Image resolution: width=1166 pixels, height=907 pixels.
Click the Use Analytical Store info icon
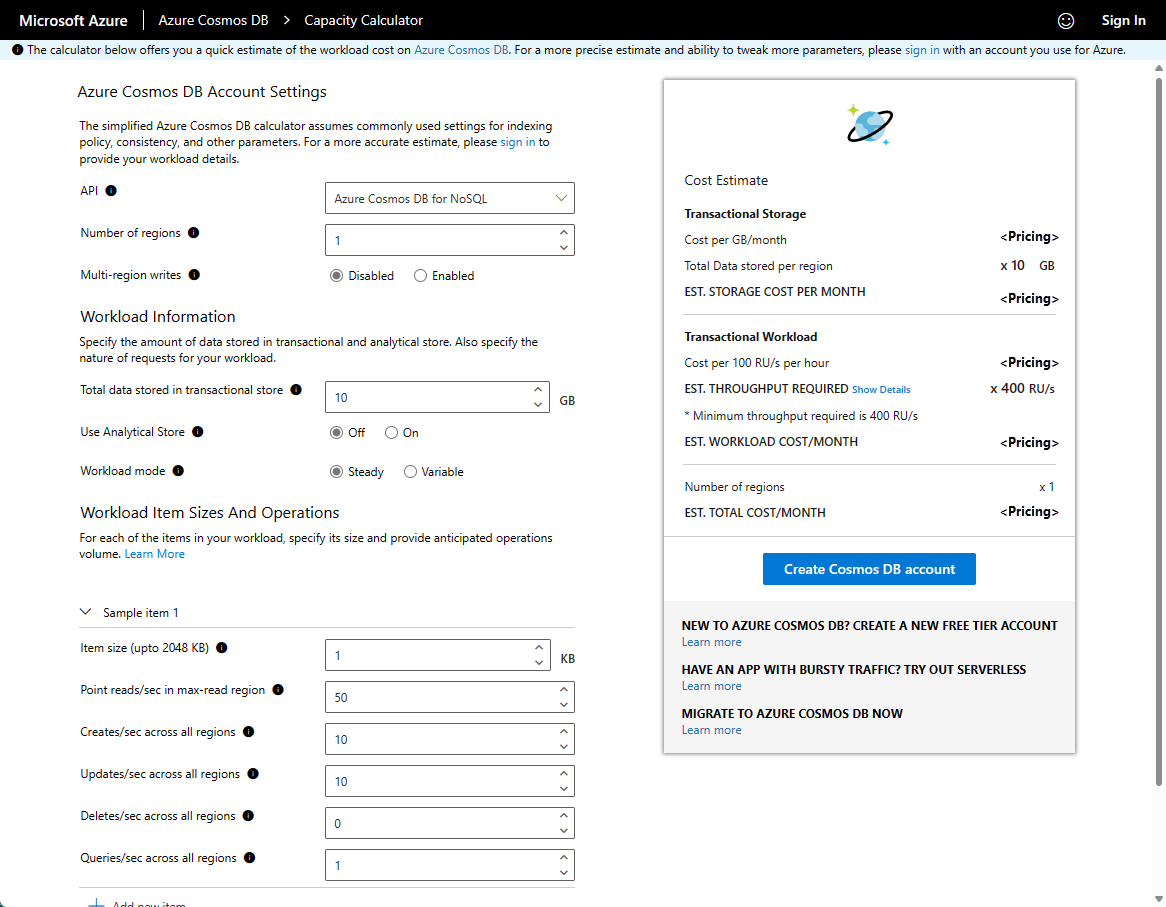197,431
